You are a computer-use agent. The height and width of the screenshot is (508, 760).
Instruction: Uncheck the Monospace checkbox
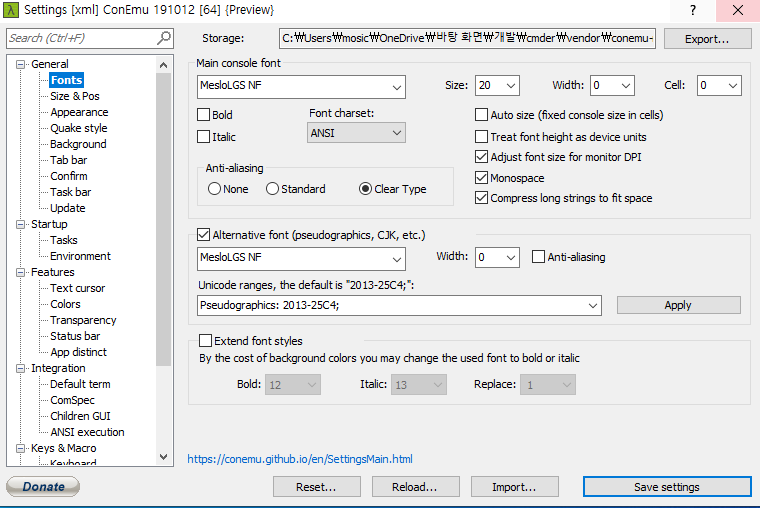(481, 178)
